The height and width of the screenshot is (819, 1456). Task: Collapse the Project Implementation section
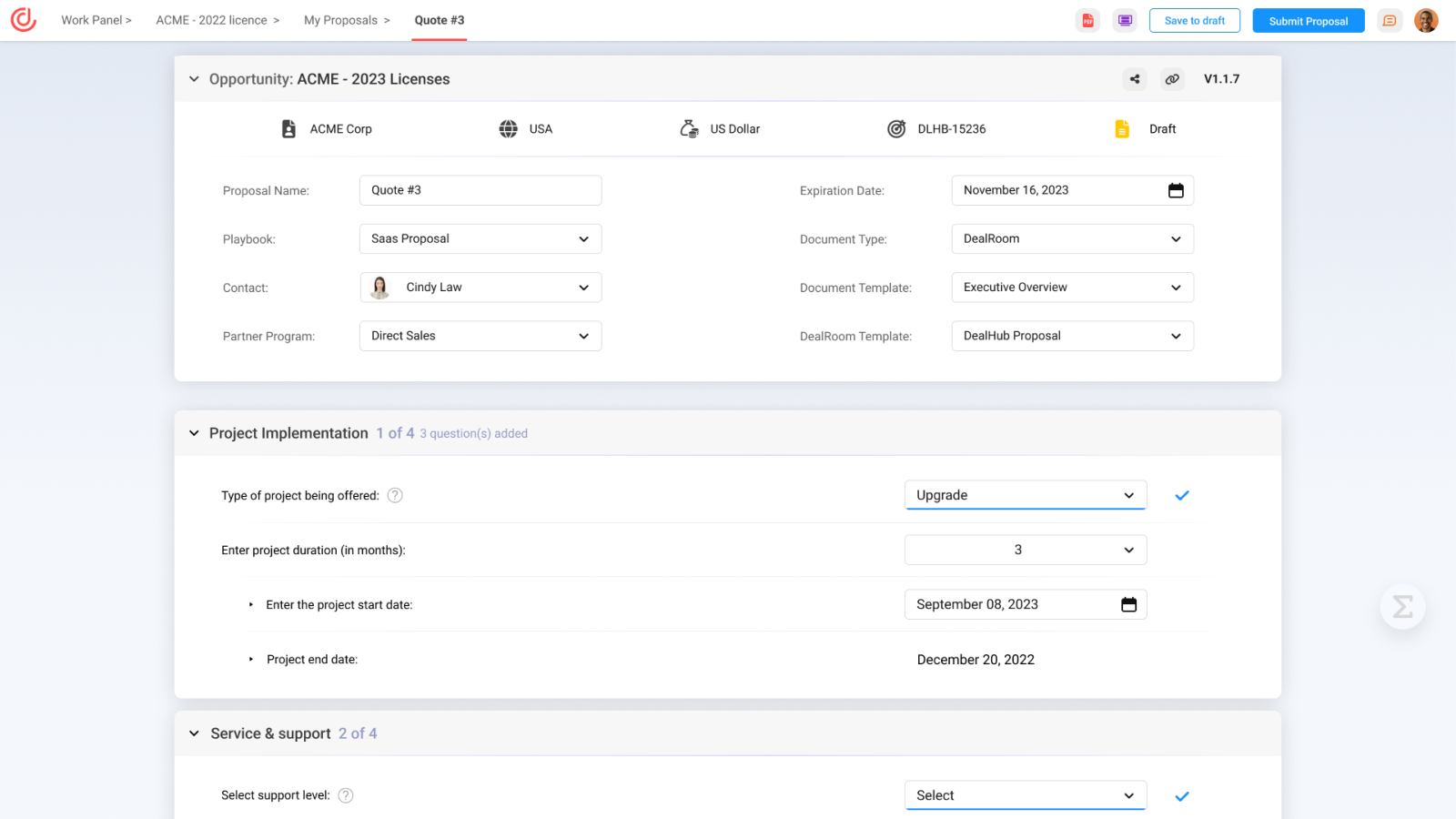tap(194, 433)
